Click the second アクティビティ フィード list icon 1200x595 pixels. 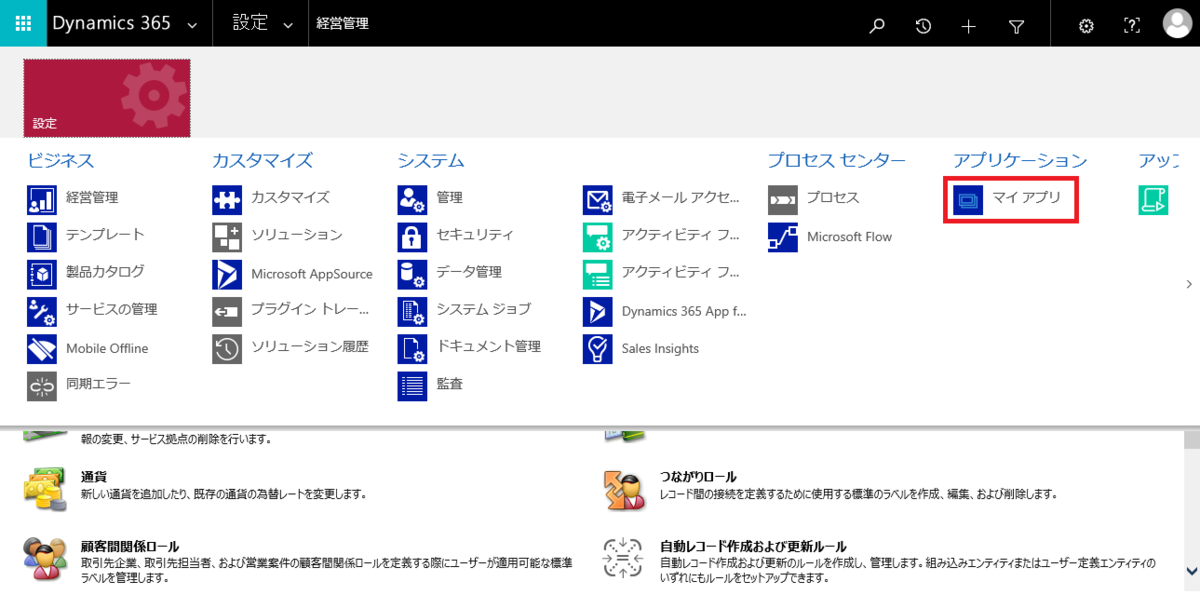pyautogui.click(x=598, y=274)
